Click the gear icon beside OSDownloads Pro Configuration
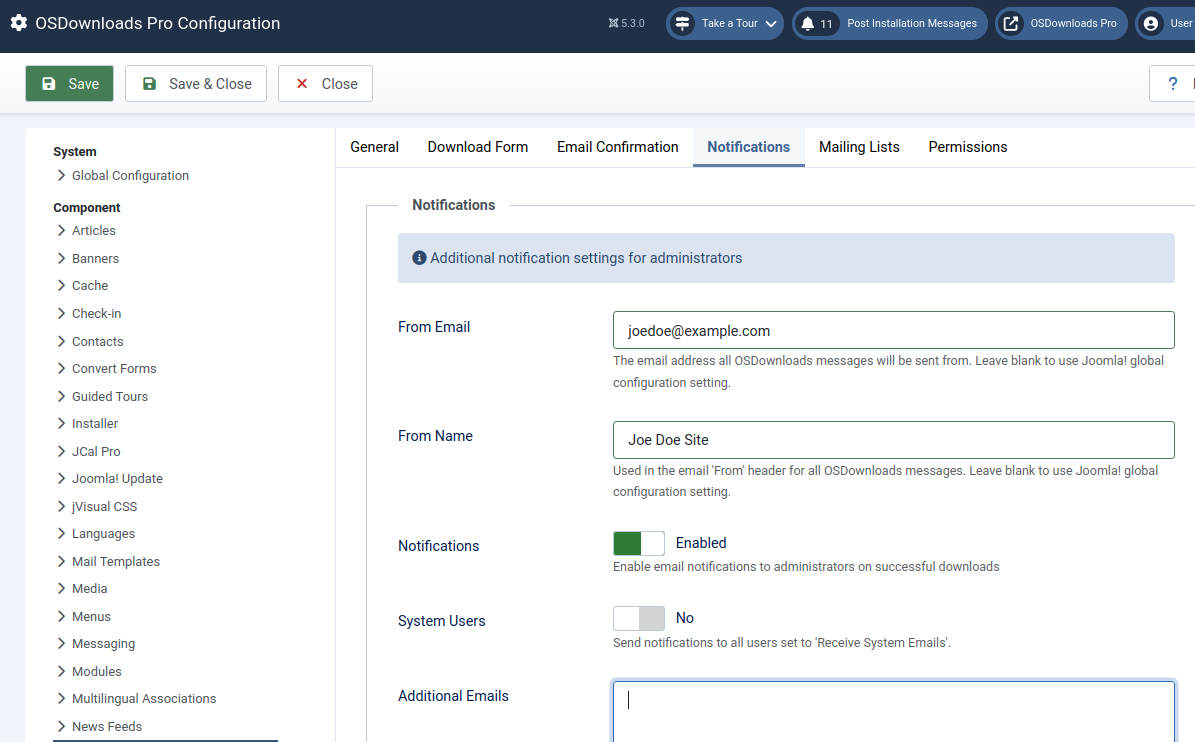 tap(19, 23)
